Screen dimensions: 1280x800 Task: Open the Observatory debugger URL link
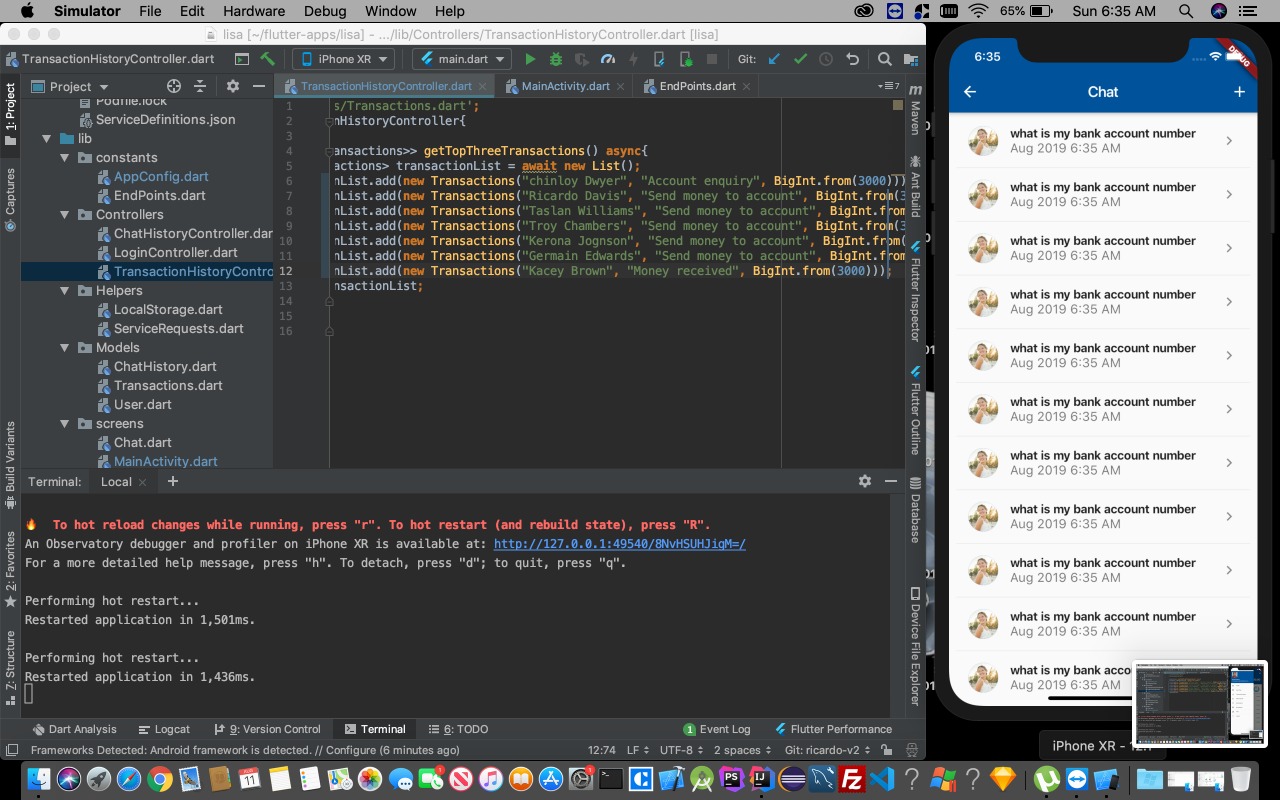pyautogui.click(x=620, y=544)
